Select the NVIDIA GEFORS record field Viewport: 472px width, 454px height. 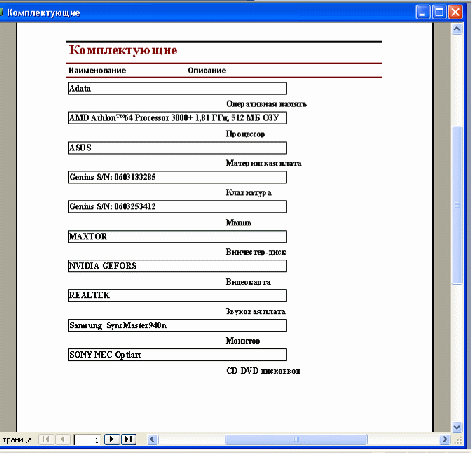(177, 266)
